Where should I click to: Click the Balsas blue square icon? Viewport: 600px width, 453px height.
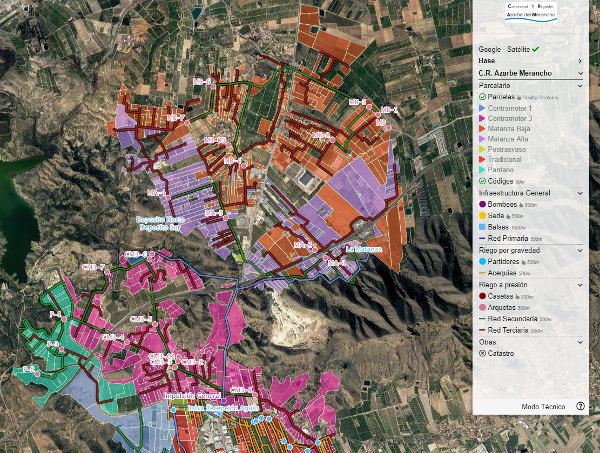483,227
